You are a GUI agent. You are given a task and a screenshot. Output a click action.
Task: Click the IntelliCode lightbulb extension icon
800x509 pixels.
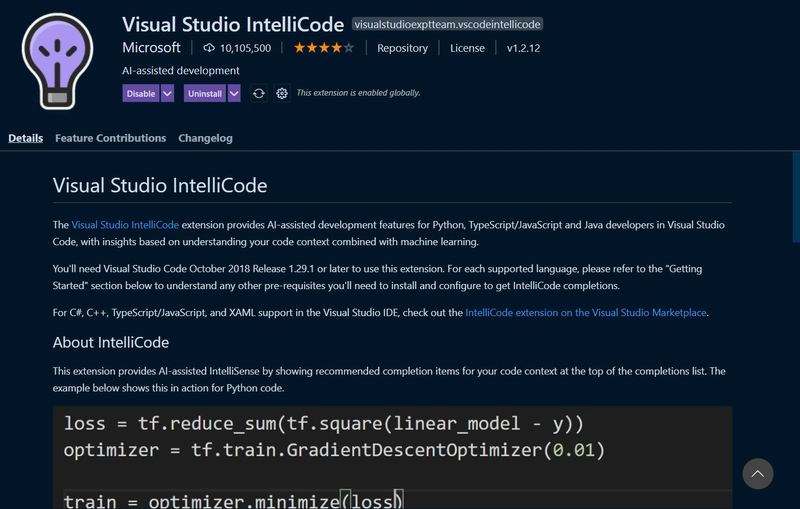point(57,61)
